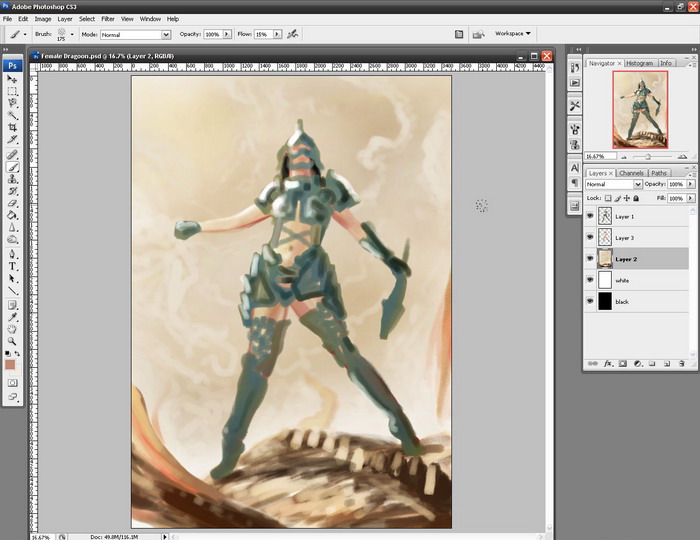This screenshot has height=540, width=700.
Task: Hide Layer 3 visibility eye
Action: tap(590, 237)
